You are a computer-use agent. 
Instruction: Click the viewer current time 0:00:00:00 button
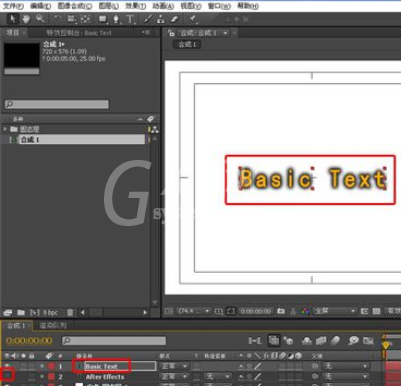click(256, 311)
